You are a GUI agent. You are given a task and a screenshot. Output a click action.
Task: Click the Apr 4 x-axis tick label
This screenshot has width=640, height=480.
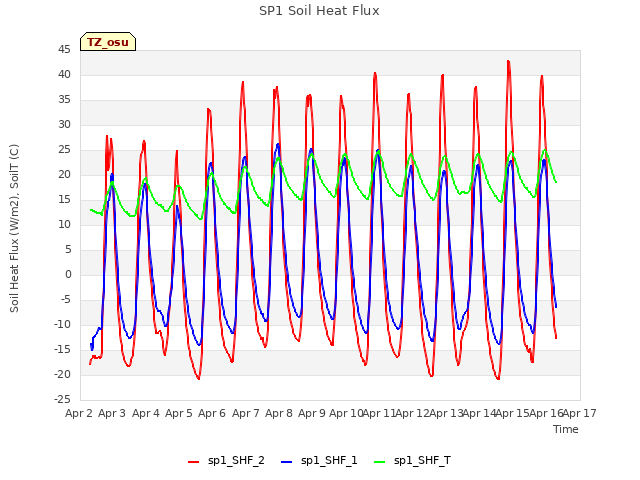pyautogui.click(x=146, y=413)
